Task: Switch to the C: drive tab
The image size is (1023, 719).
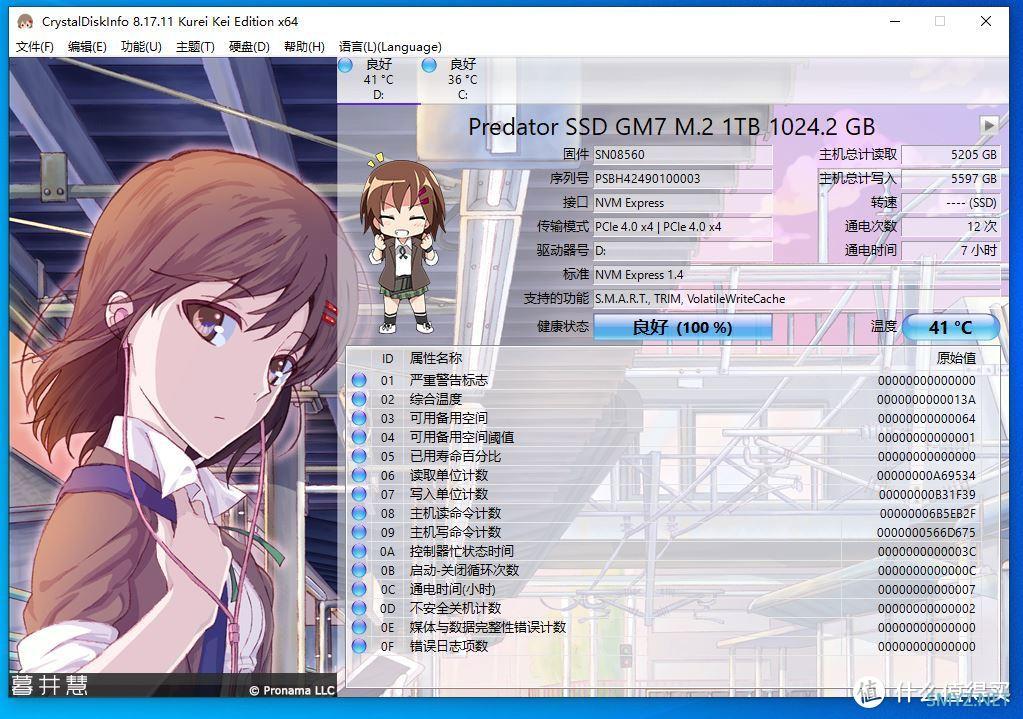Action: click(x=462, y=80)
